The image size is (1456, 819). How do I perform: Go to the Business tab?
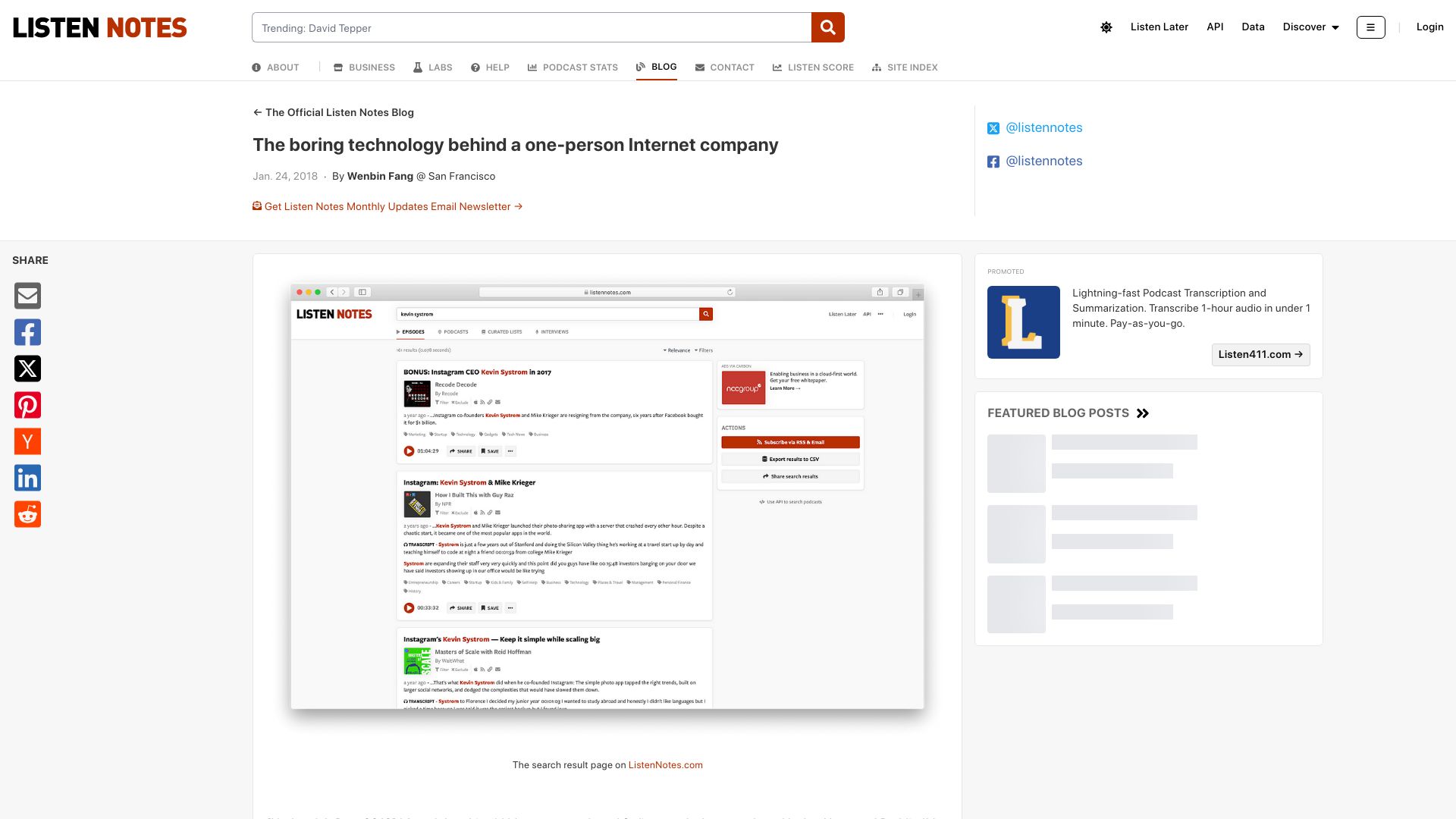coord(364,67)
